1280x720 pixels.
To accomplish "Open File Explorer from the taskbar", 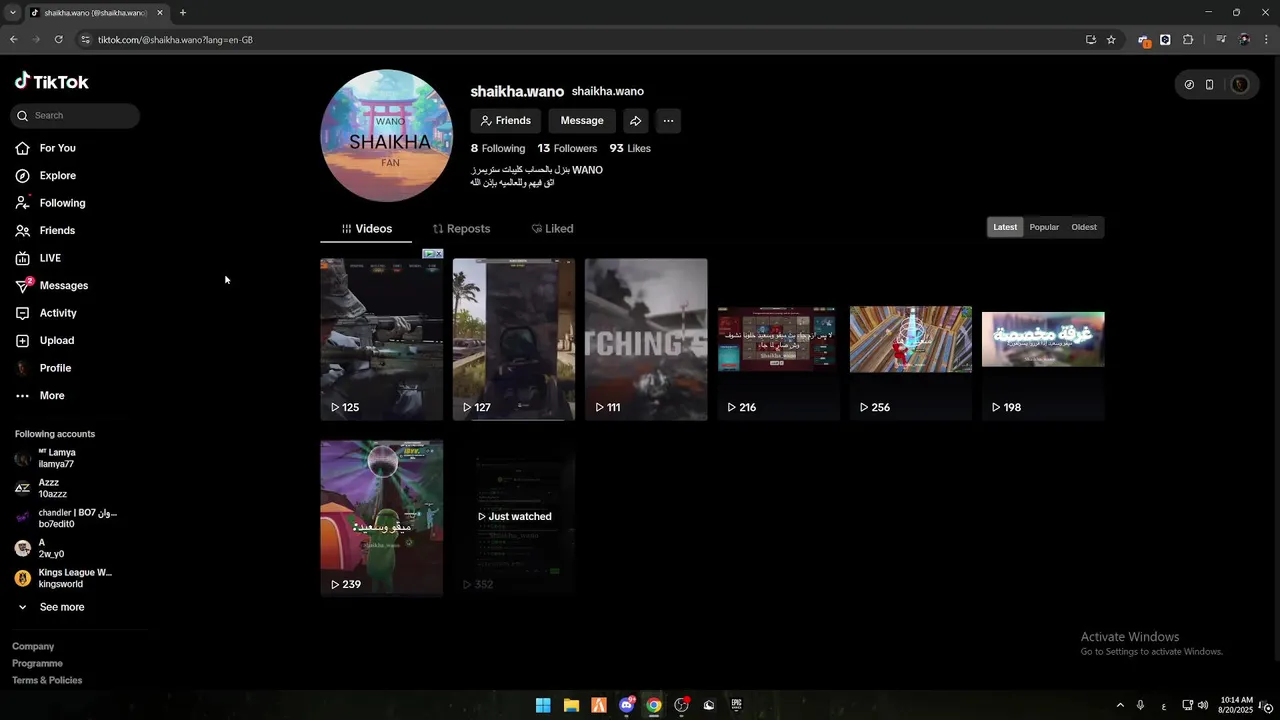I will coord(571,705).
